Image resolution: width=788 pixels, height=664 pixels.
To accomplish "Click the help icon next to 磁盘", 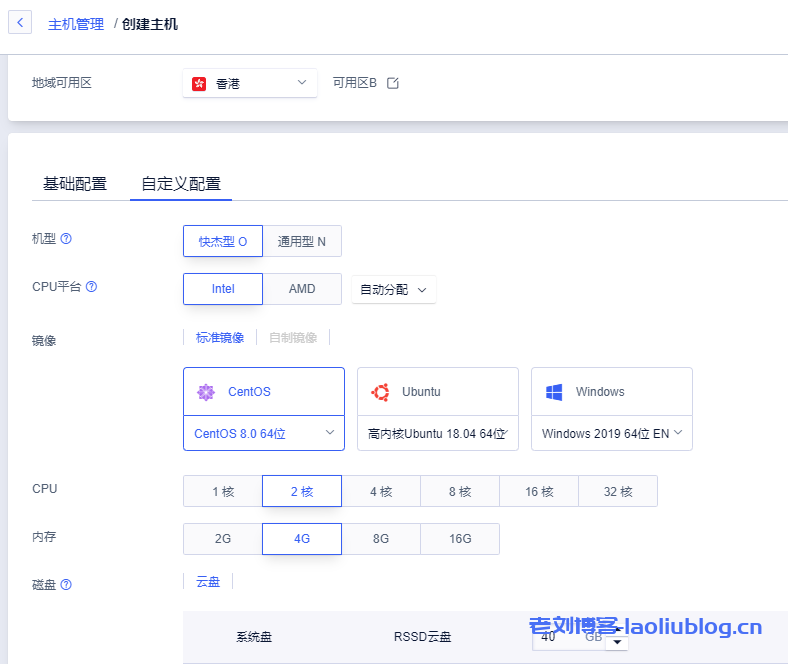I will coord(66,585).
